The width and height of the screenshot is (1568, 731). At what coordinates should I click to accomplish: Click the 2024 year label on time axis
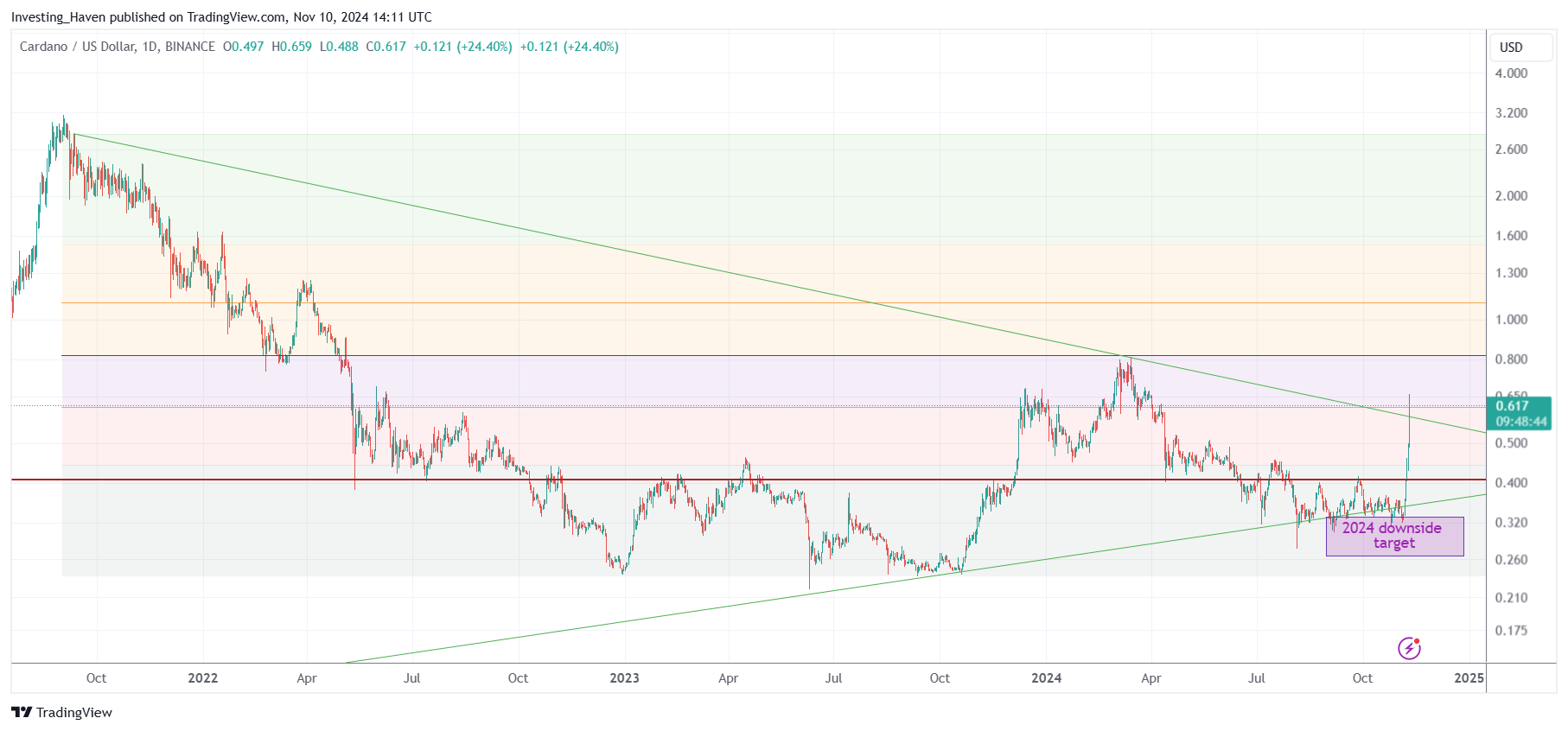click(x=1046, y=678)
